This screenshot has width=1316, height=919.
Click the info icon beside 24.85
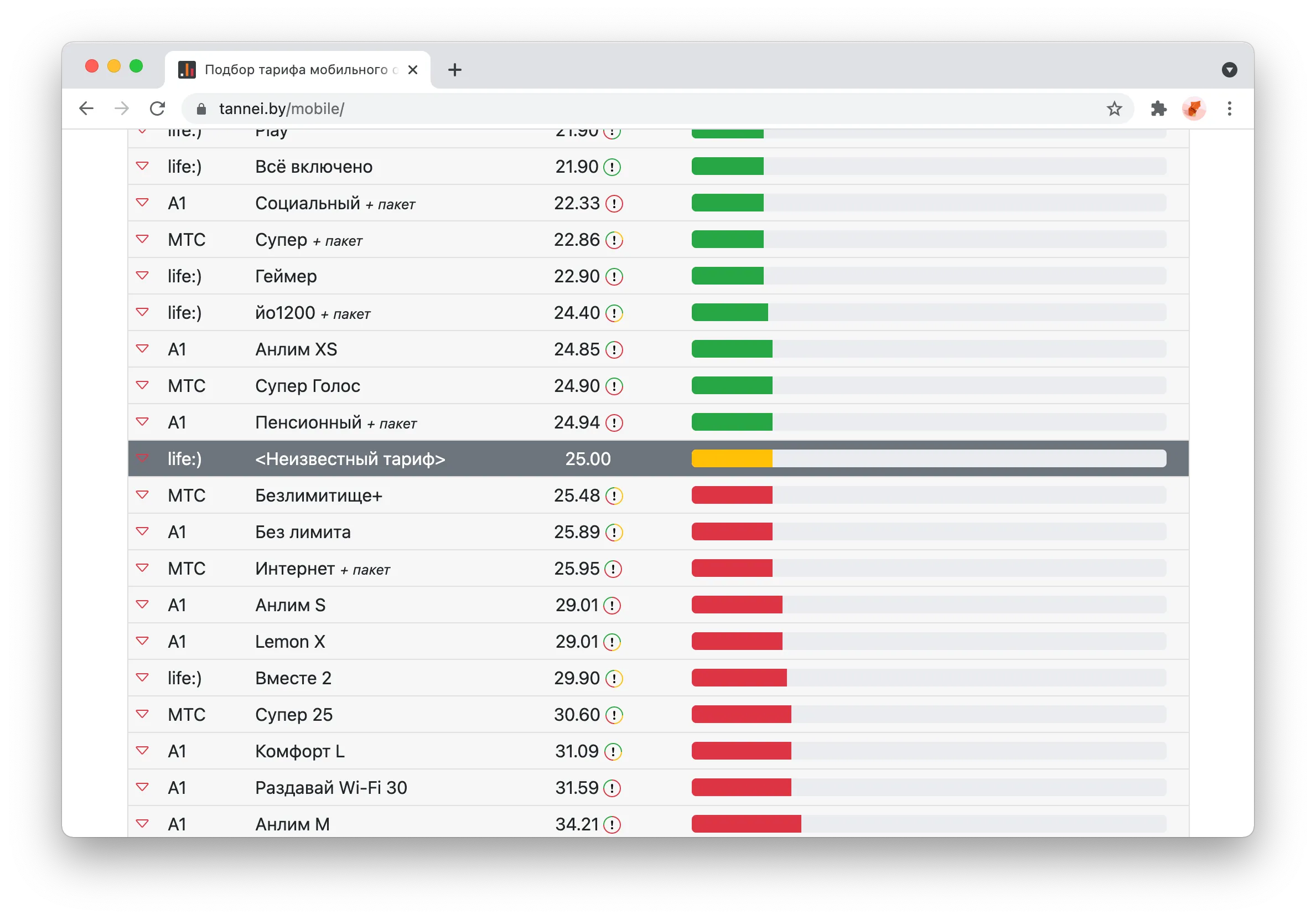[614, 350]
